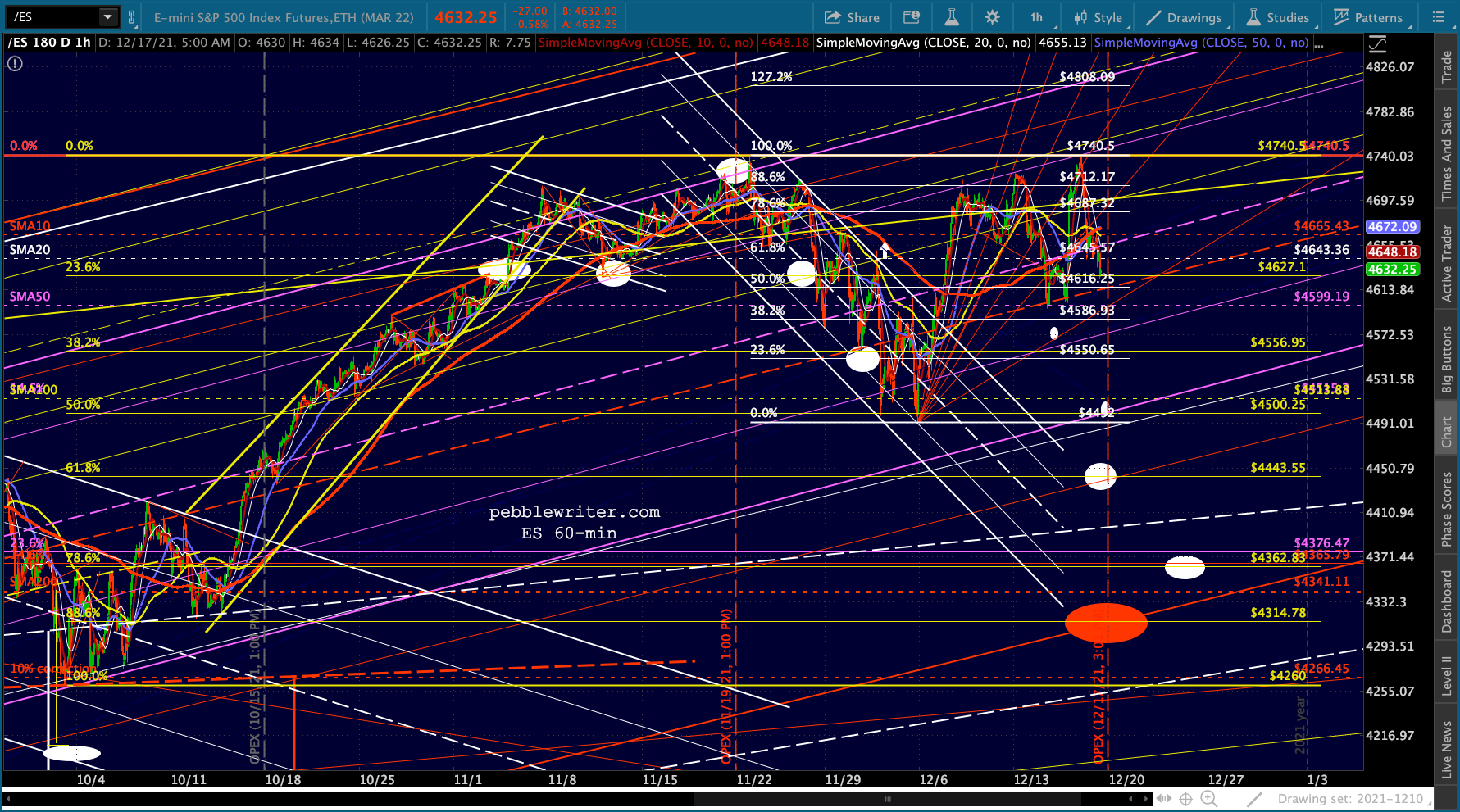Screen dimensions: 1460x812
Task: Click the price axis scale mode icon
Action: [1377, 44]
